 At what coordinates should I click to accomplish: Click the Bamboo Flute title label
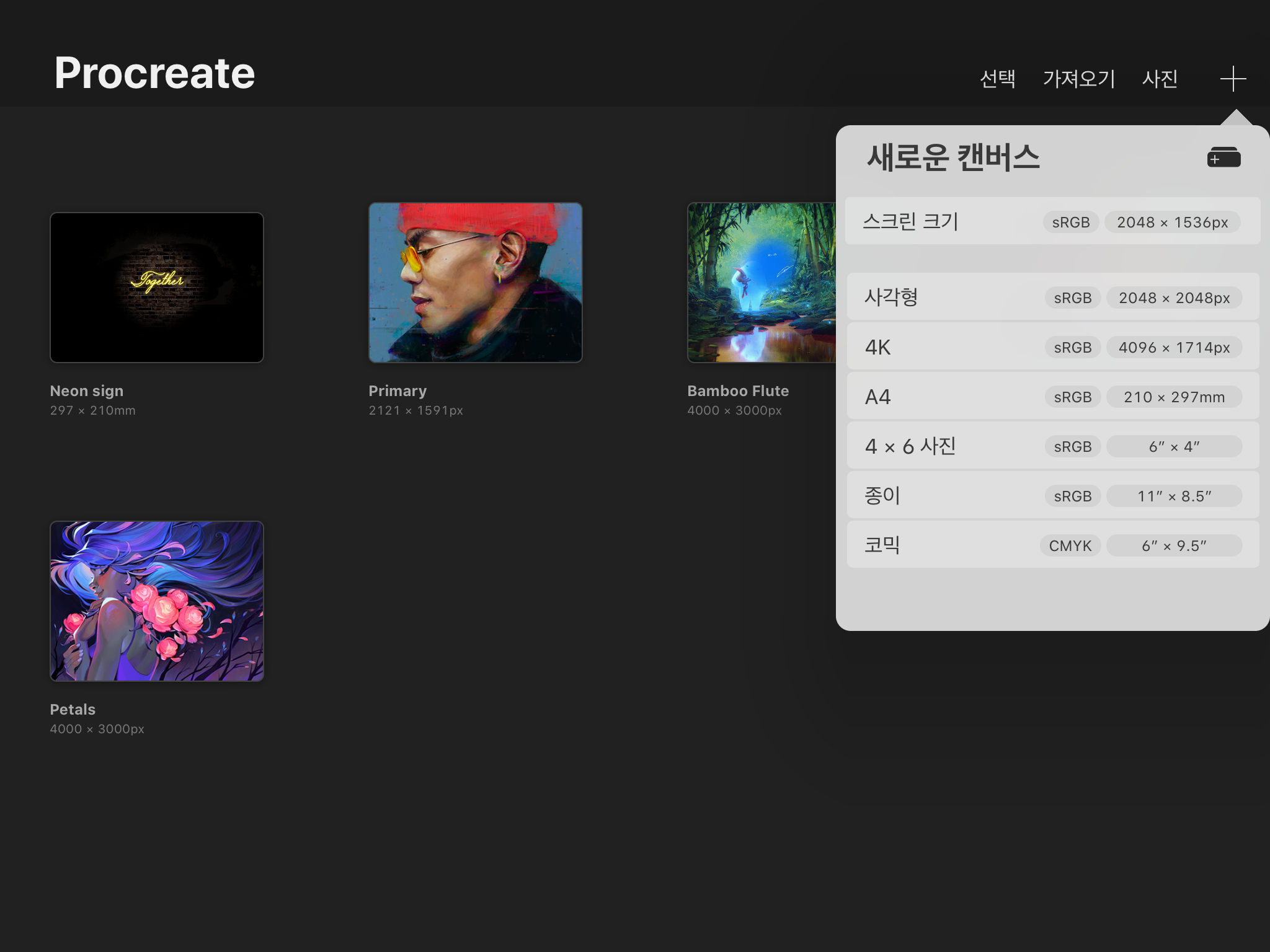click(738, 391)
